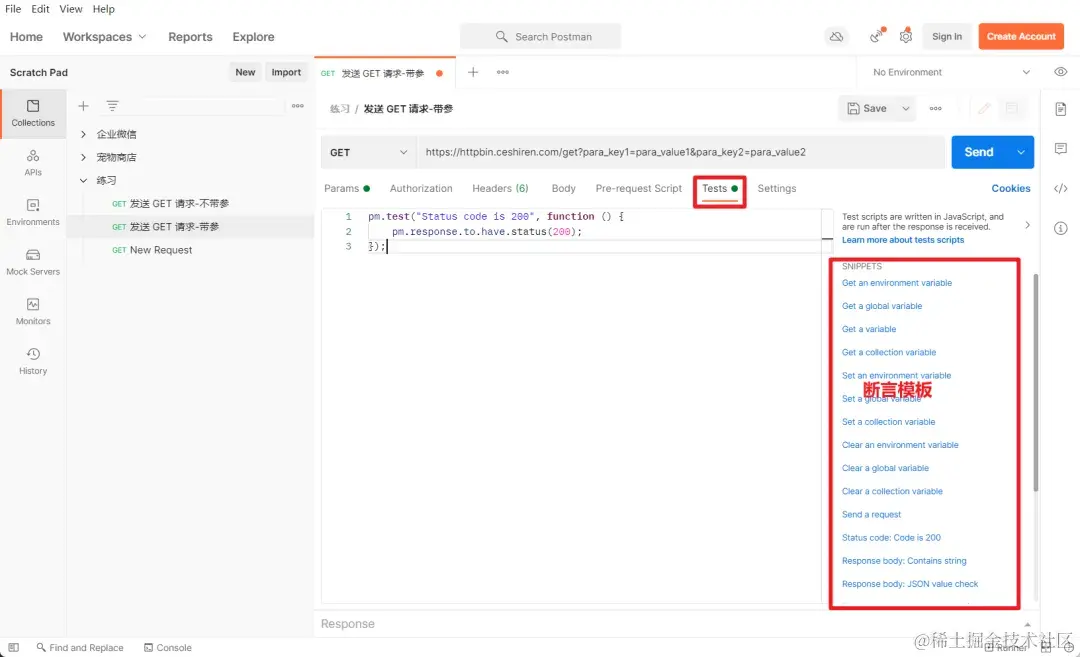Open the History sidebar panel

pos(33,361)
